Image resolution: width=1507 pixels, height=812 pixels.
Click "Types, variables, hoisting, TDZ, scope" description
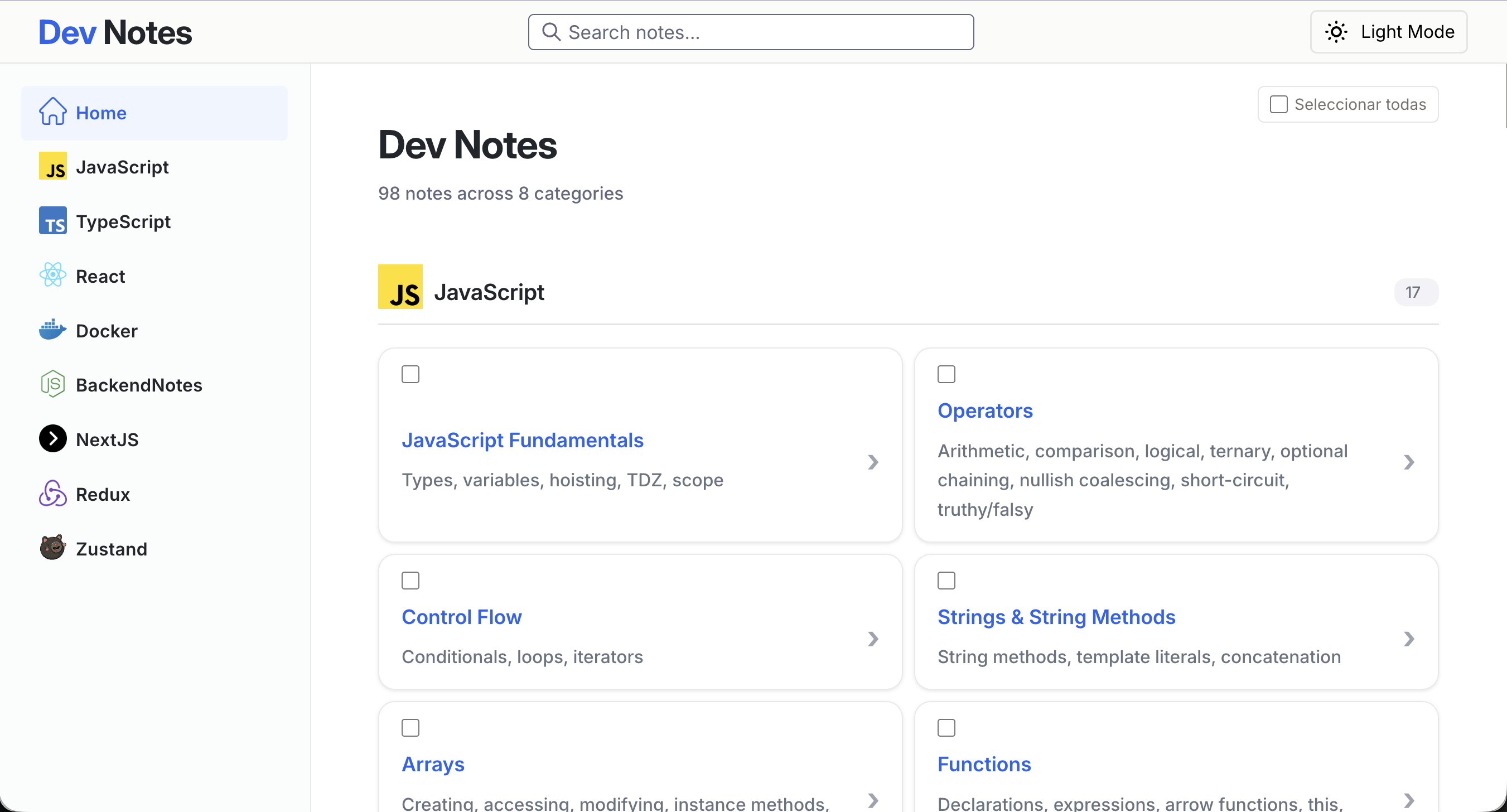(563, 480)
